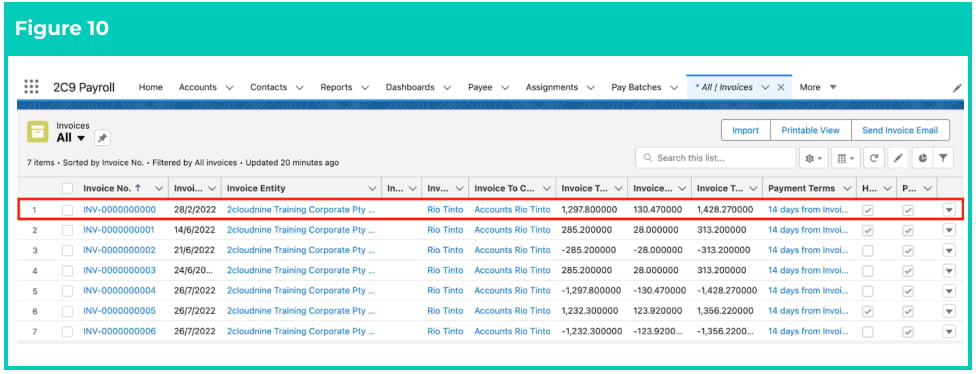Viewport: 976px width, 374px height.
Task: Select row checkbox for INV-0000000000
Action: click(x=67, y=210)
